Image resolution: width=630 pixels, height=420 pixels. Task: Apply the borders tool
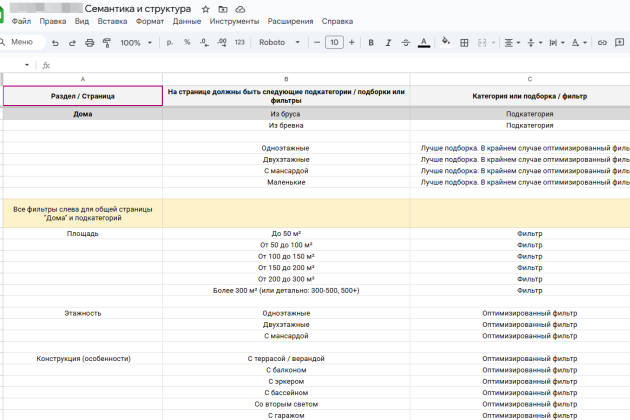point(463,43)
